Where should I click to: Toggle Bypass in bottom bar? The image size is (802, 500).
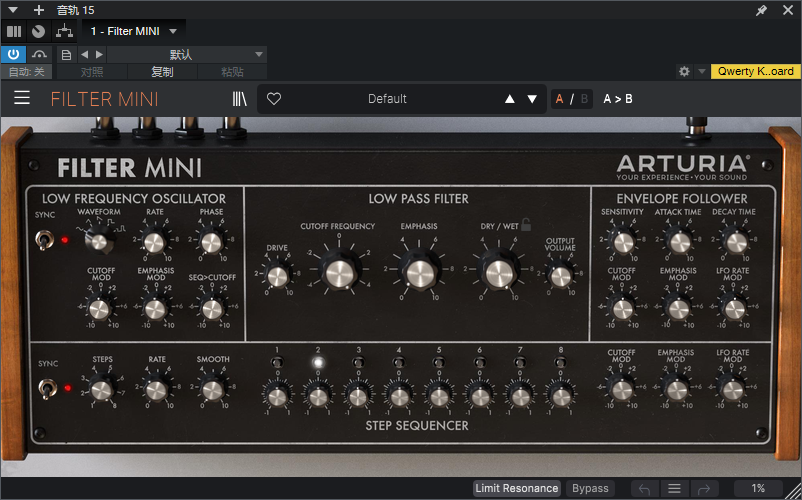pos(590,488)
